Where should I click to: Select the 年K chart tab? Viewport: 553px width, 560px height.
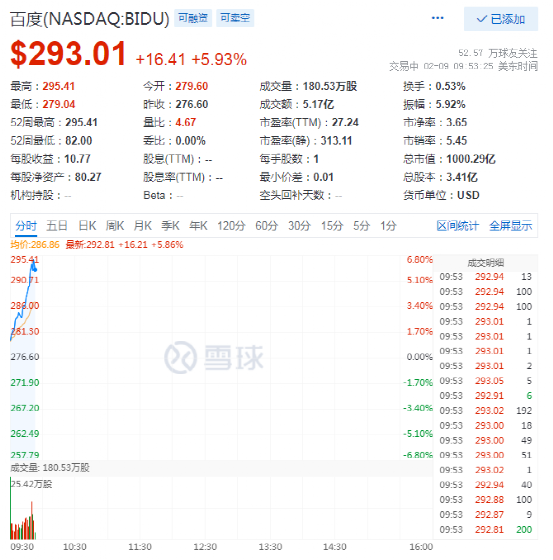[x=198, y=226]
